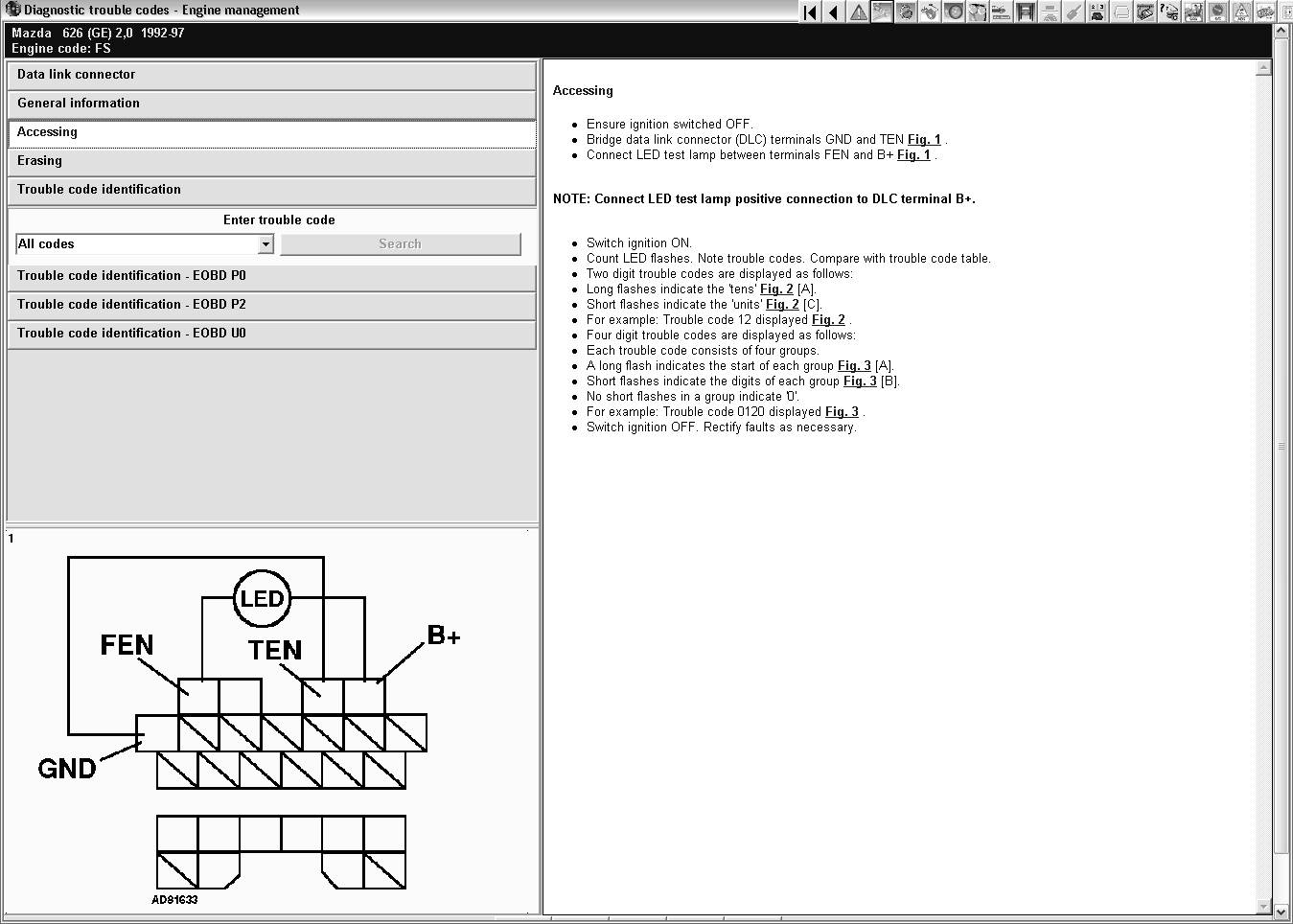Open Fig. 2 link in 'units' line
The height and width of the screenshot is (924, 1293).
[x=782, y=304]
